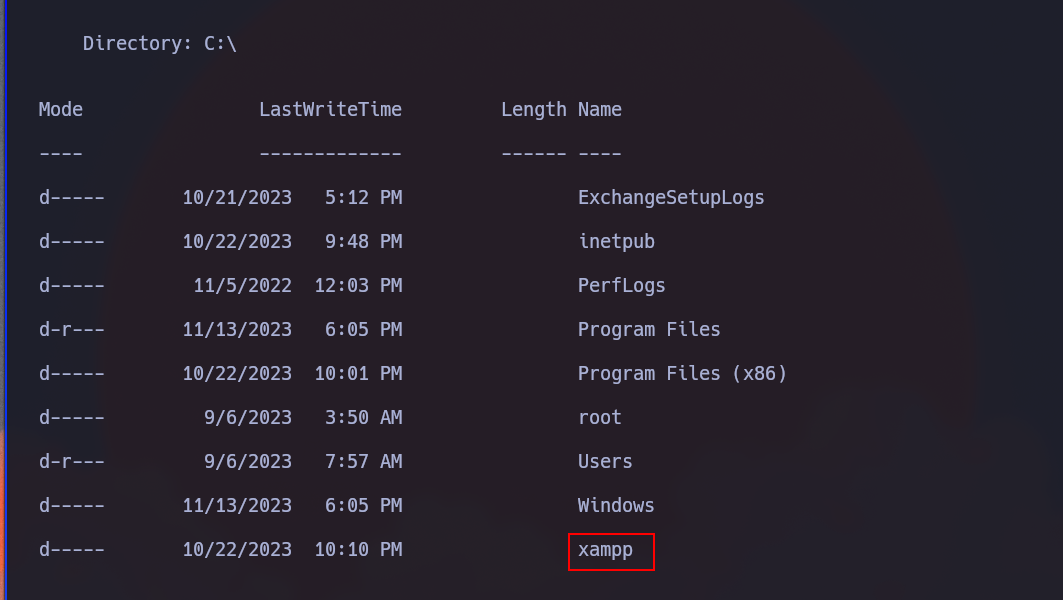Click the d-r--- mode of Users row
This screenshot has width=1063, height=600.
point(71,462)
